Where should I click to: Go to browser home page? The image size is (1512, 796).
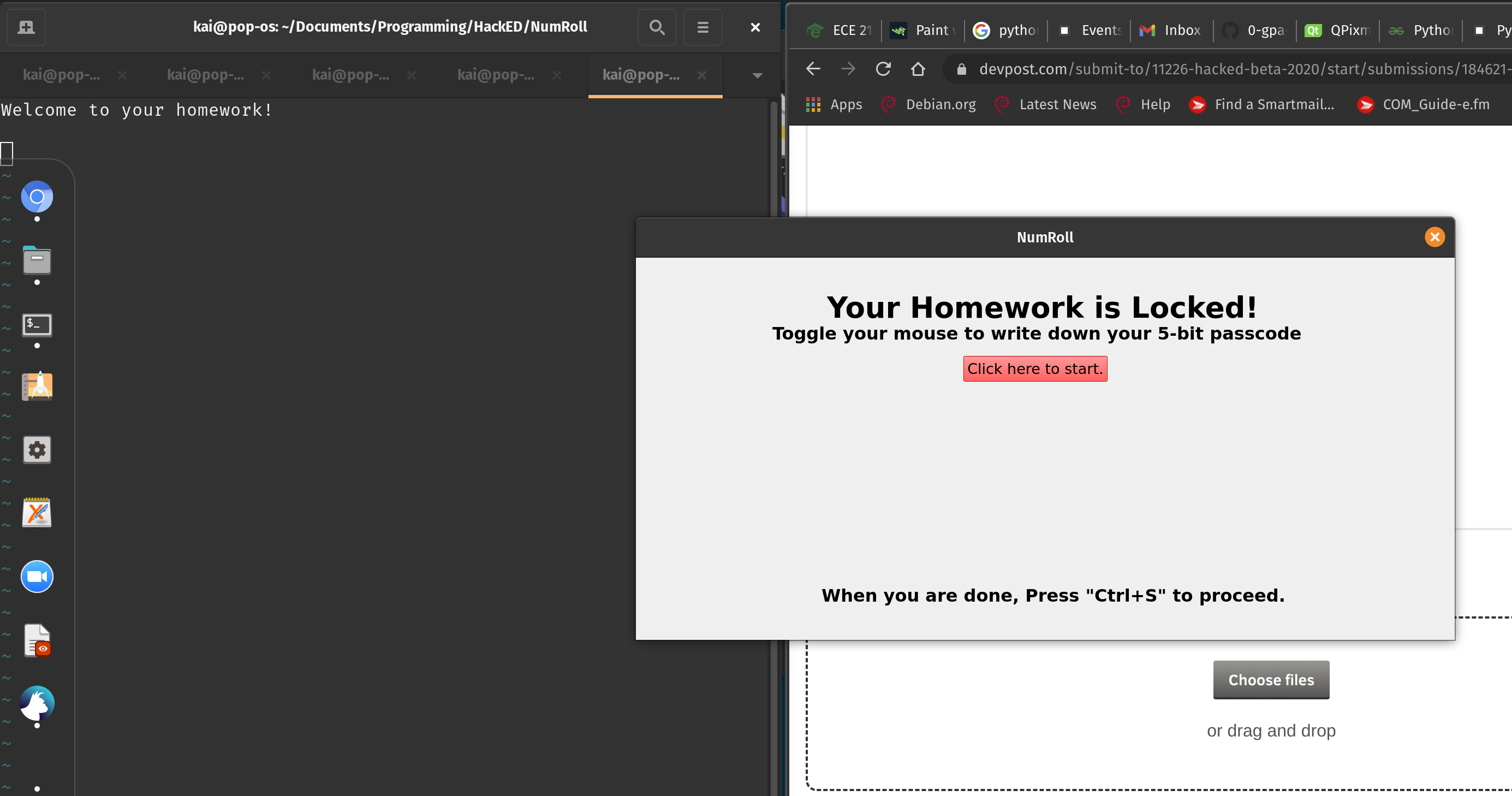(x=918, y=69)
